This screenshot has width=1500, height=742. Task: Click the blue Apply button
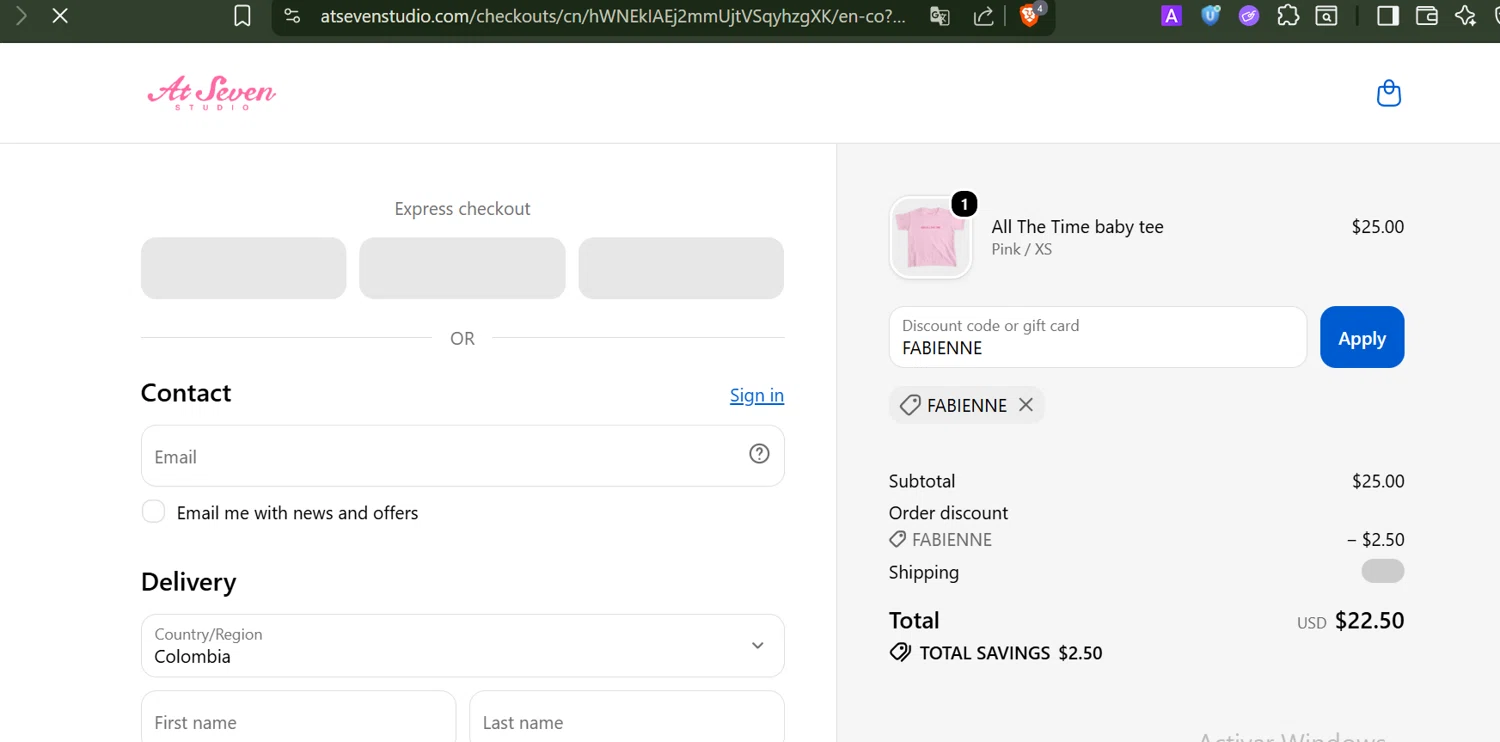point(1362,337)
